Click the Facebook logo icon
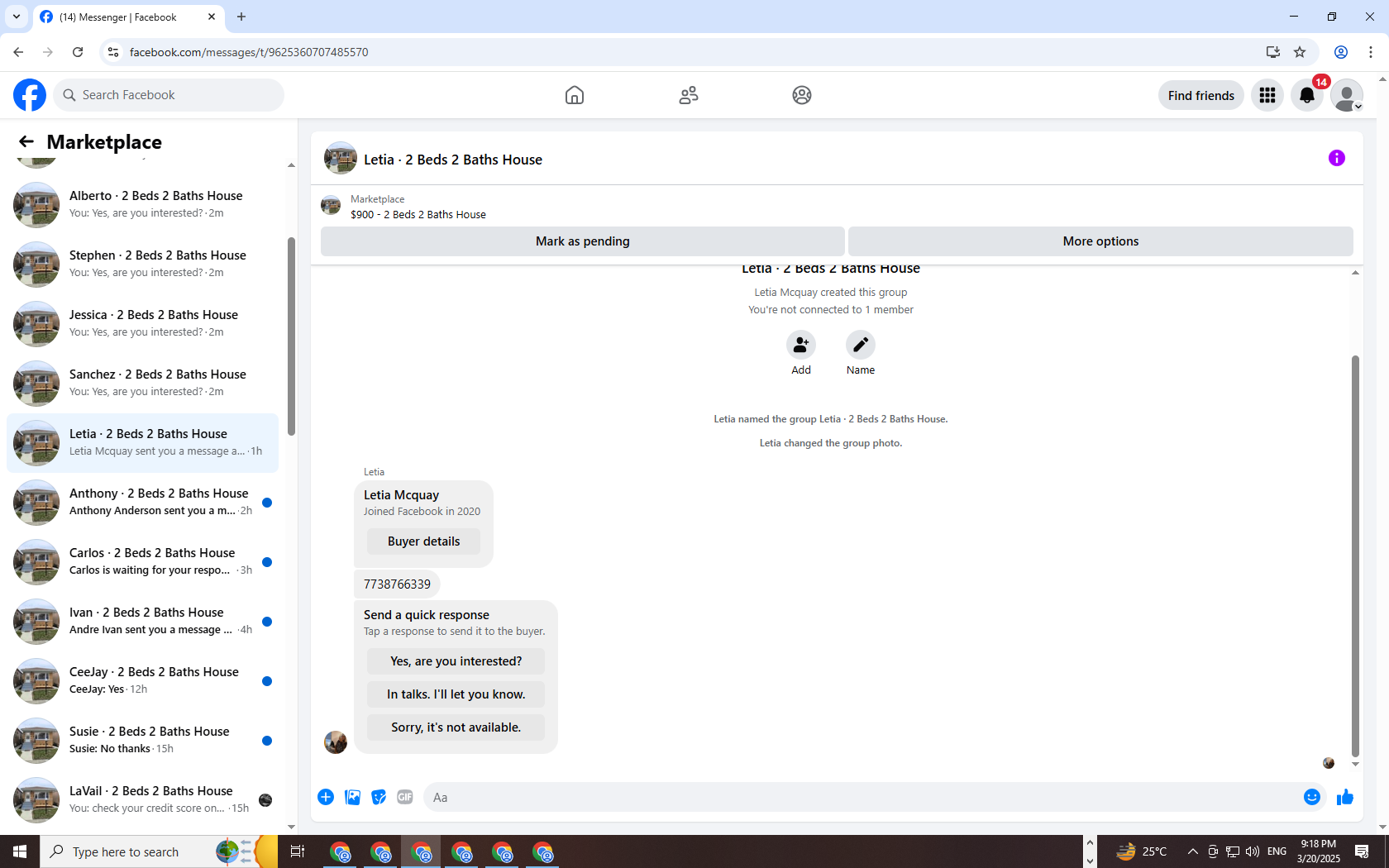Screen dimensions: 1389x868 tap(30, 95)
